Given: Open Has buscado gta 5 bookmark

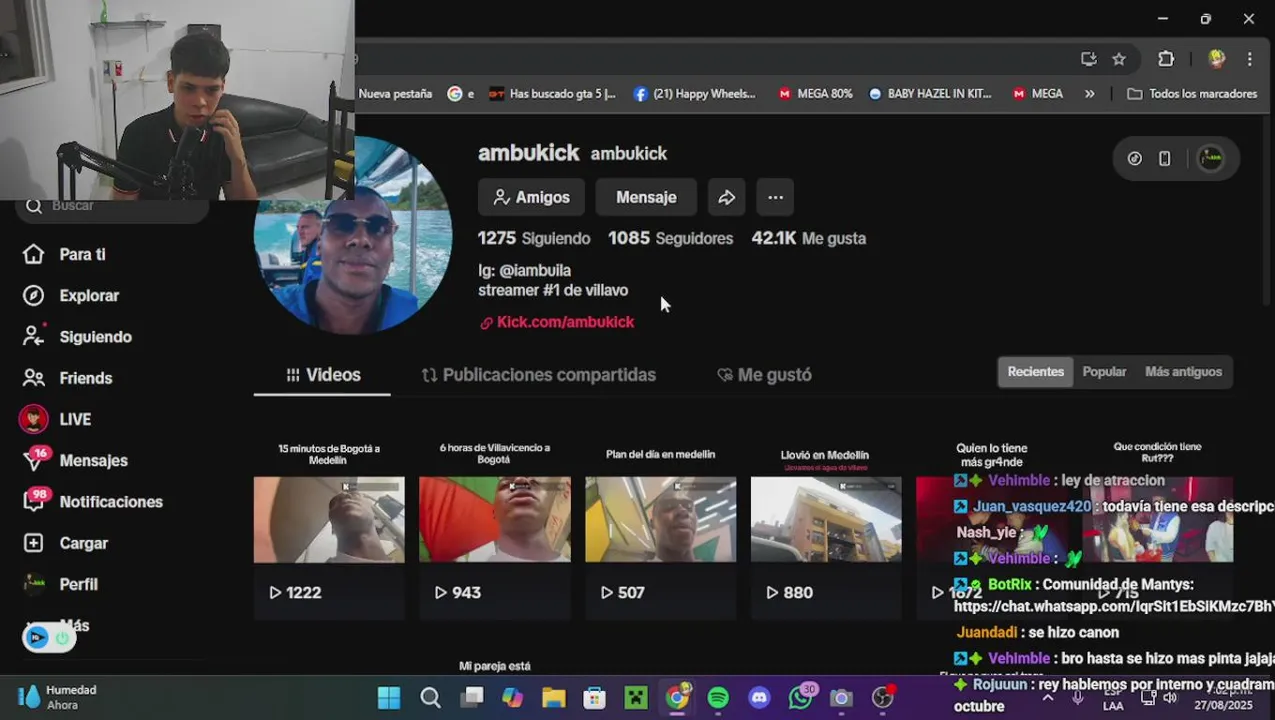Looking at the screenshot, I should 552,94.
